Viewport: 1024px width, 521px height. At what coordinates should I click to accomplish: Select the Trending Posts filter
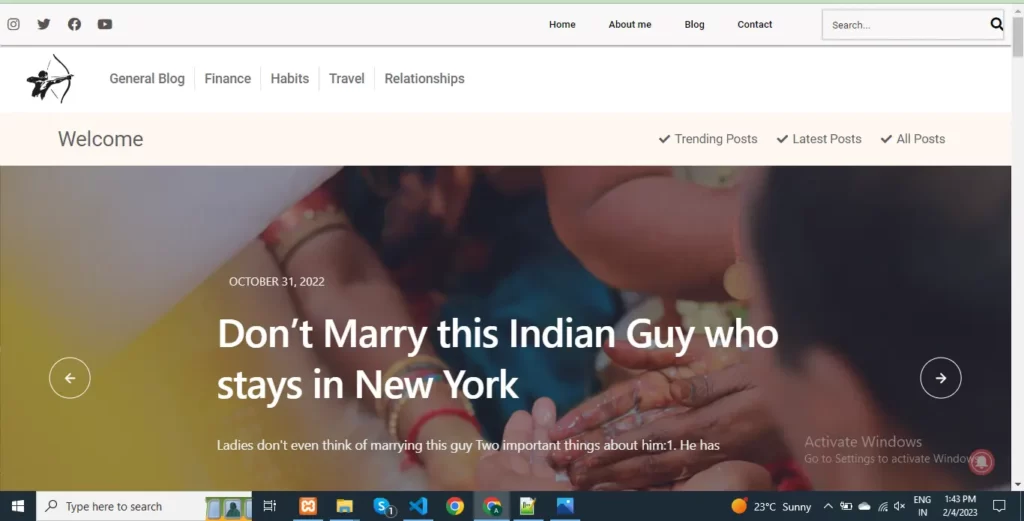pyautogui.click(x=708, y=139)
